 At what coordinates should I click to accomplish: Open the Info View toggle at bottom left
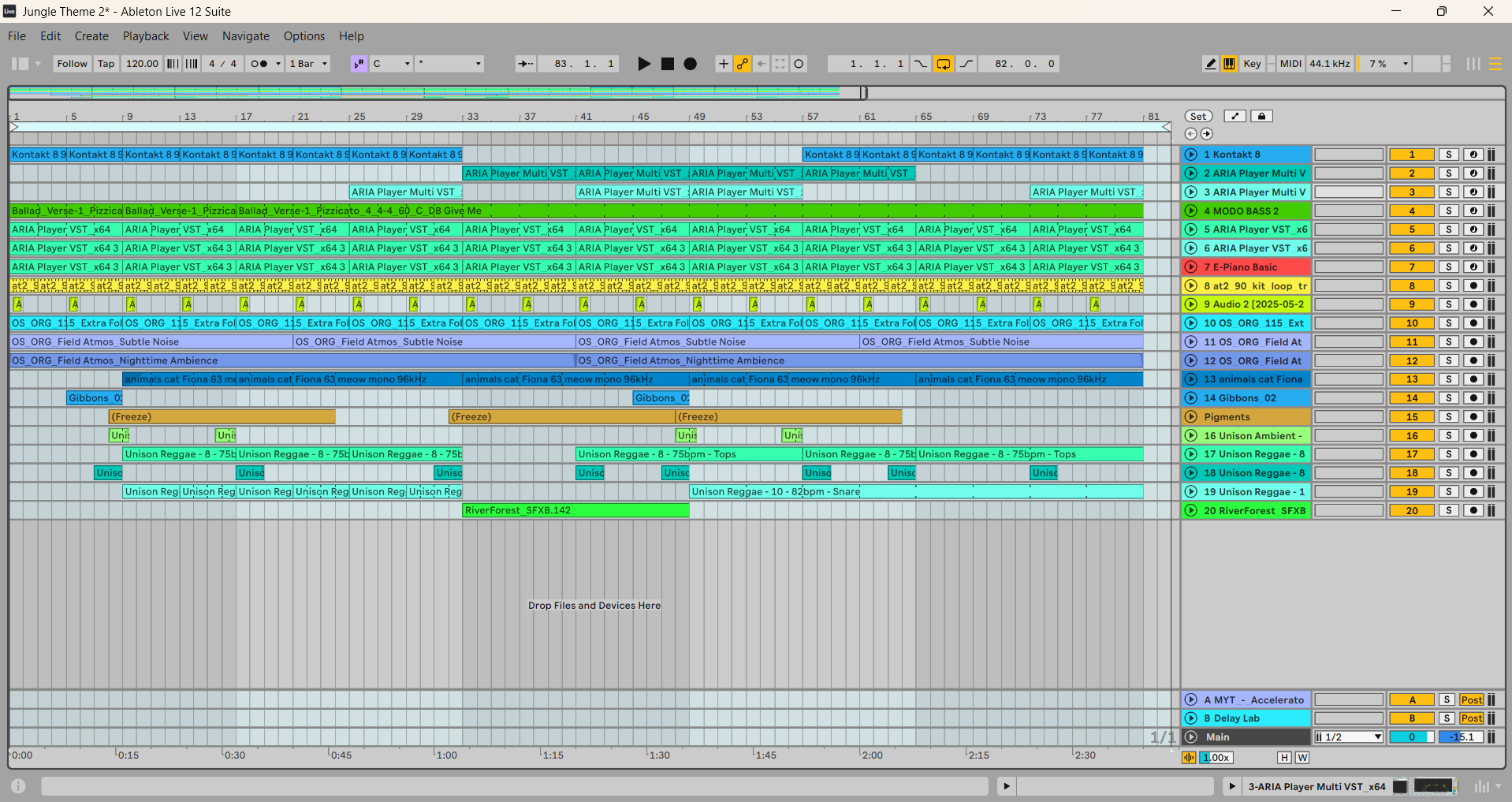[18, 786]
